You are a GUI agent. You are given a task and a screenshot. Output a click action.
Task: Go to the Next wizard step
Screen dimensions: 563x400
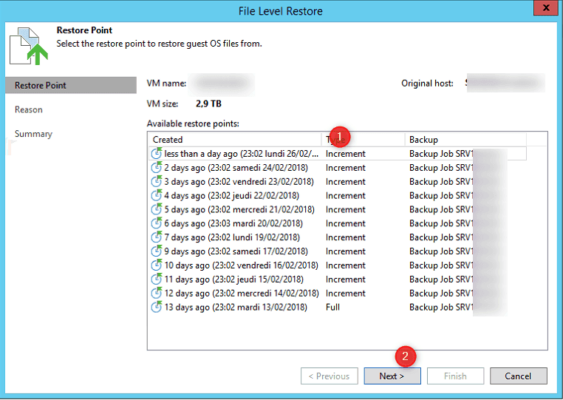tap(392, 376)
